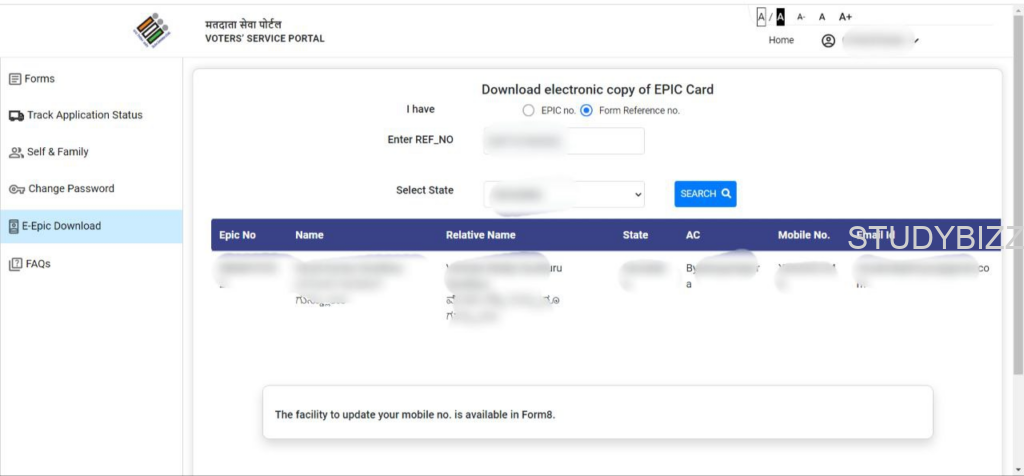Click the Enter REF_NO input field
This screenshot has width=1024, height=476.
click(564, 141)
